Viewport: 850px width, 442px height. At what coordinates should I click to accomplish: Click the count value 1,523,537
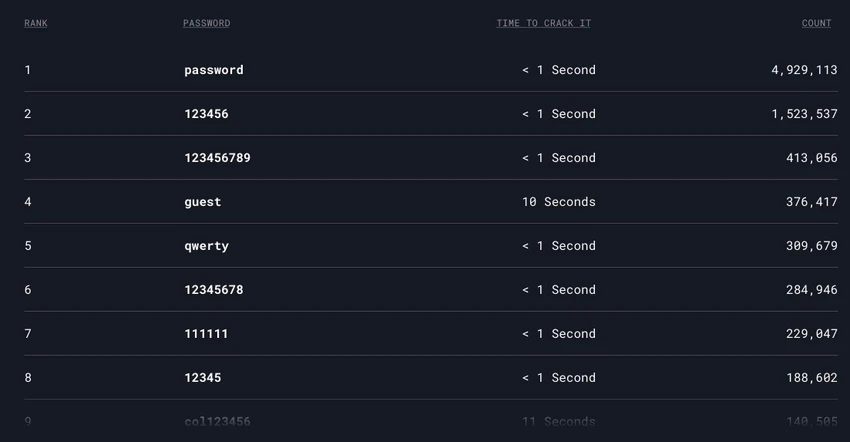[804, 114]
